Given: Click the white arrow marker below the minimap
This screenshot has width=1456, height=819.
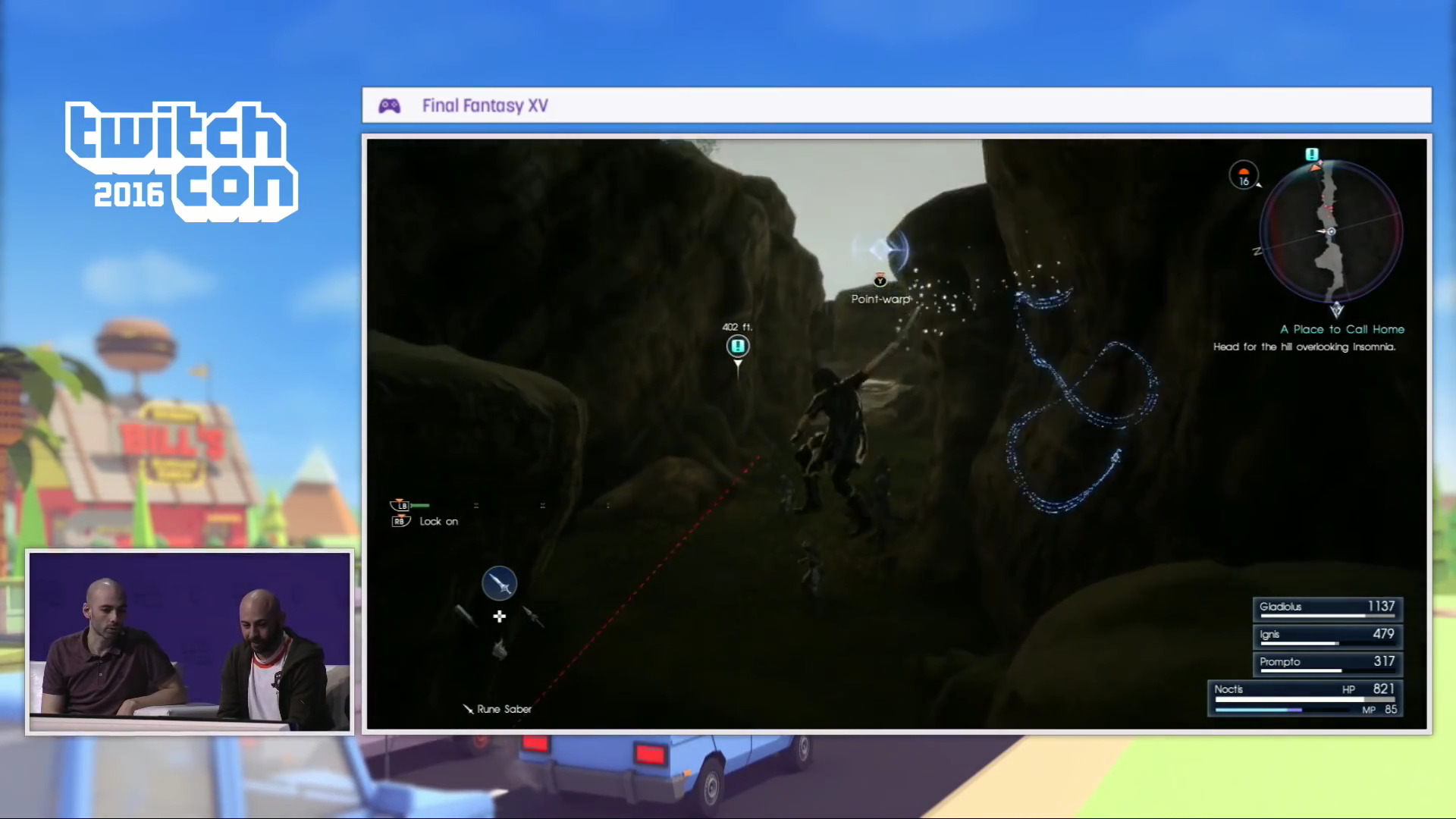Looking at the screenshot, I should pyautogui.click(x=1336, y=309).
